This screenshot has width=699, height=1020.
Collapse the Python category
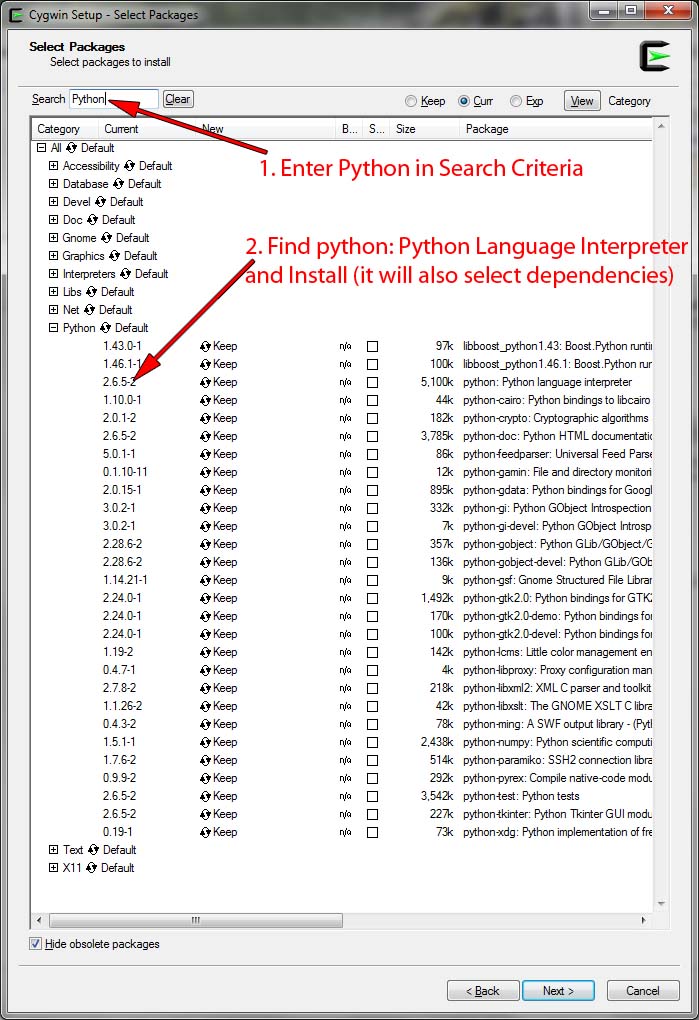click(54, 328)
